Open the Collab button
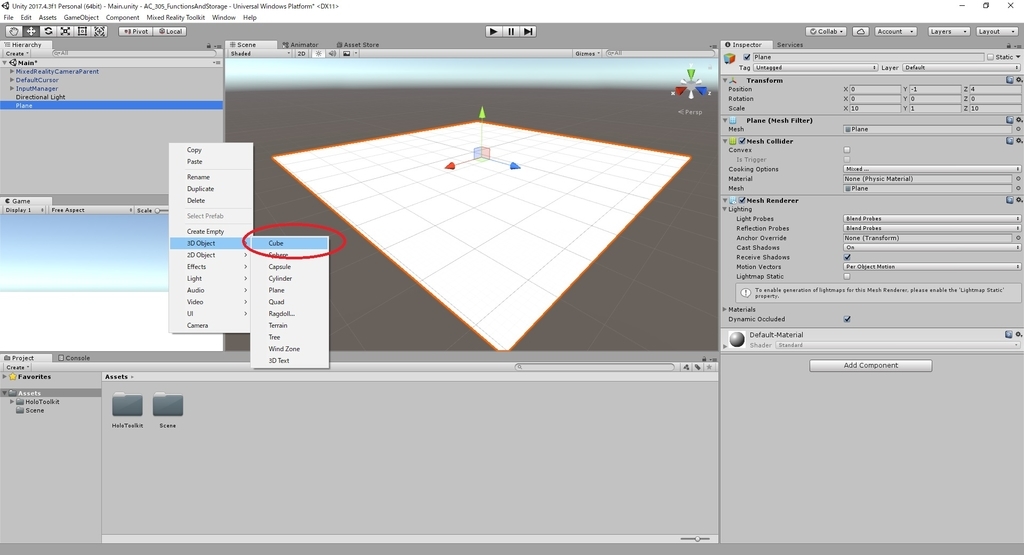 click(x=826, y=31)
